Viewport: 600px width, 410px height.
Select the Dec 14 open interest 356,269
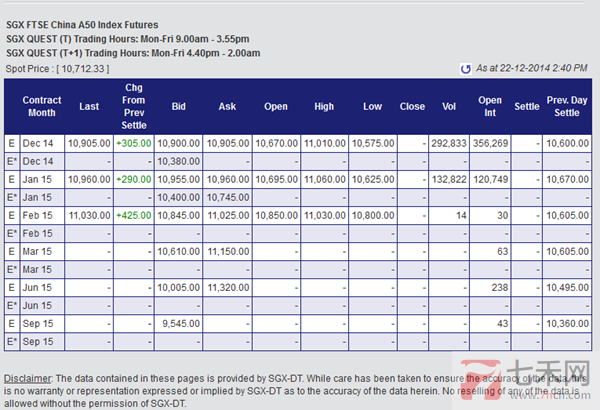coord(491,144)
